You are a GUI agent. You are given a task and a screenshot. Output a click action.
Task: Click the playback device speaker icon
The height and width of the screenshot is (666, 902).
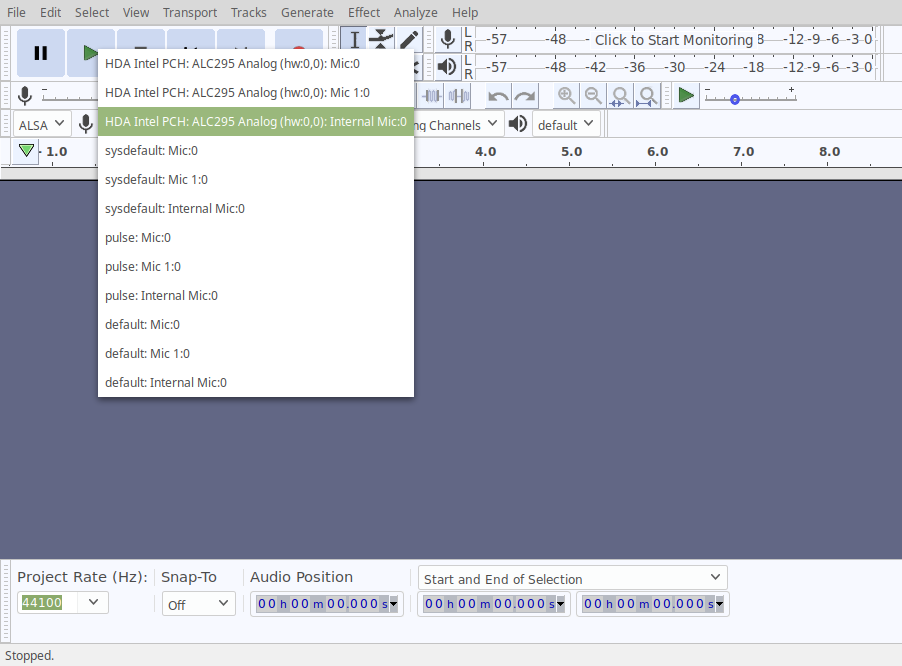pos(518,124)
